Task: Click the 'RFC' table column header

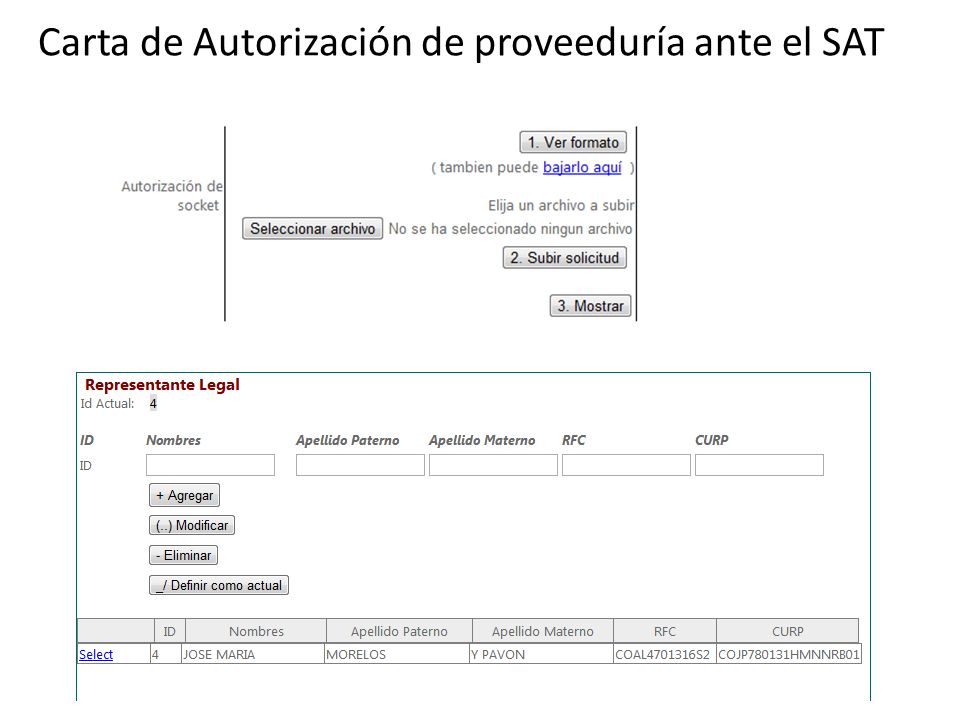Action: coord(664,631)
